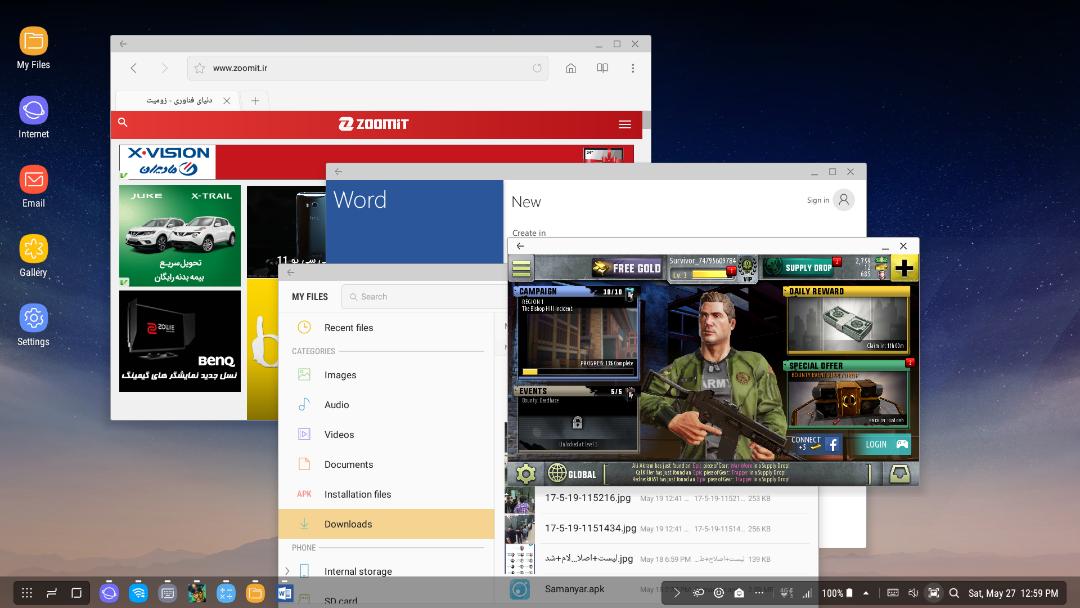
Task: Add a new browser tab
Action: click(x=255, y=101)
